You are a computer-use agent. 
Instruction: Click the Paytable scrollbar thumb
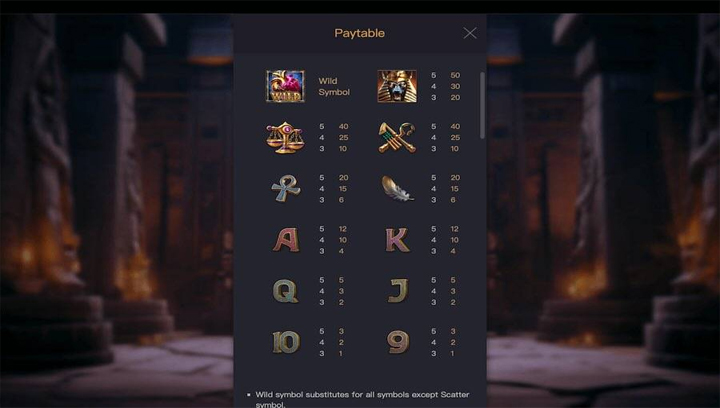coord(482,105)
